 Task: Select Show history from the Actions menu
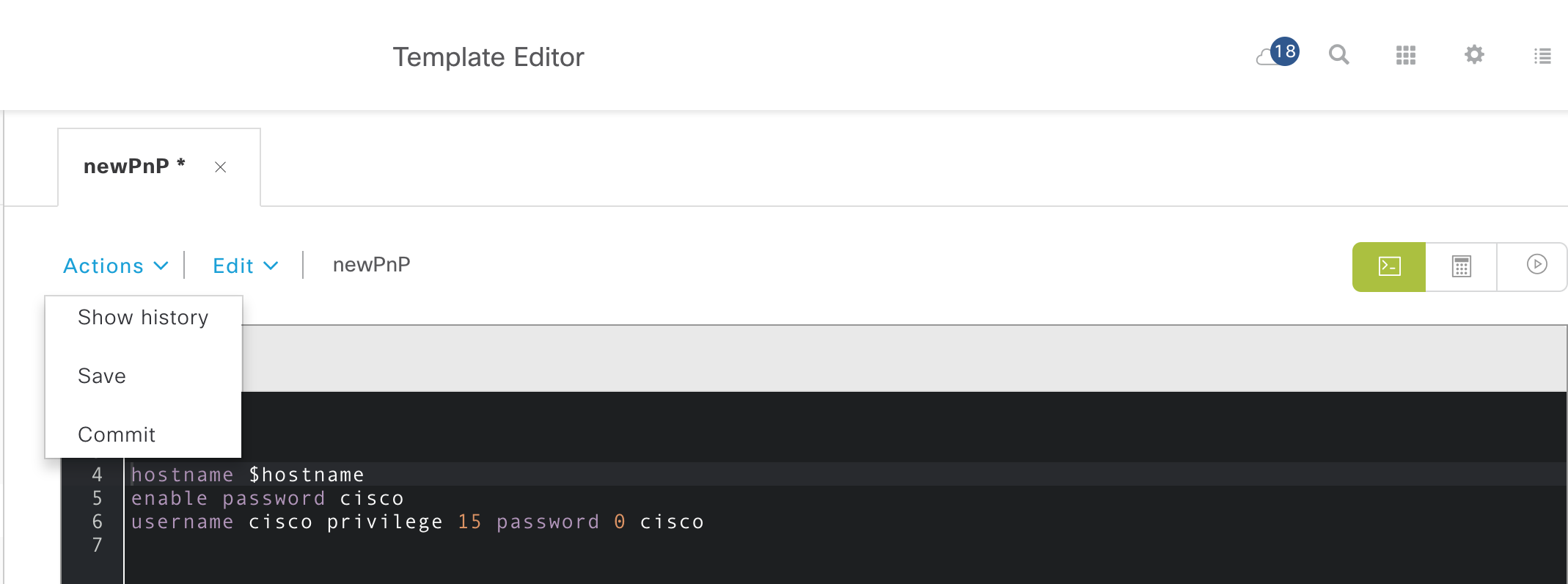coord(143,317)
